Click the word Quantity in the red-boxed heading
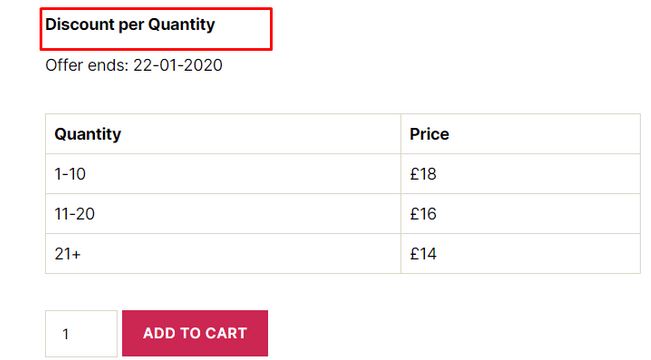Viewport: 651px width, 360px height. (181, 25)
